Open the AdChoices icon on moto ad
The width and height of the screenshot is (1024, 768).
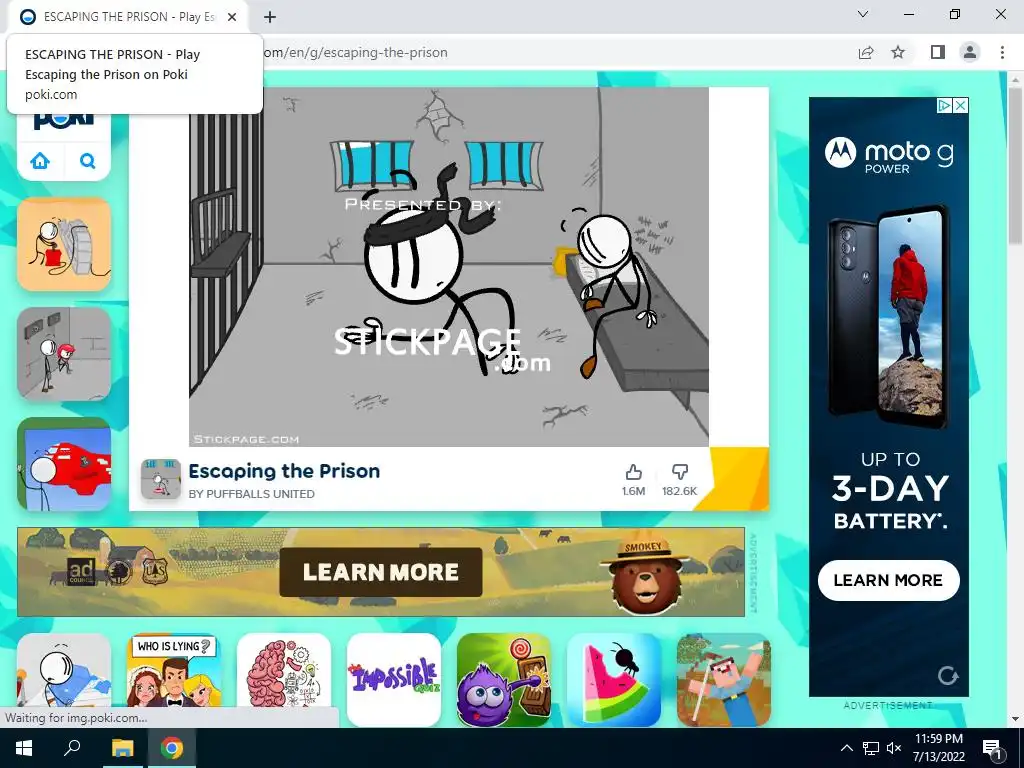tap(944, 105)
